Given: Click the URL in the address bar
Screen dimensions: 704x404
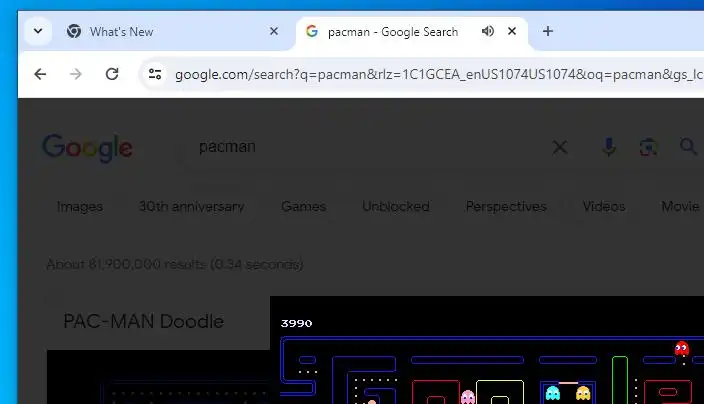Looking at the screenshot, I should click(439, 75).
